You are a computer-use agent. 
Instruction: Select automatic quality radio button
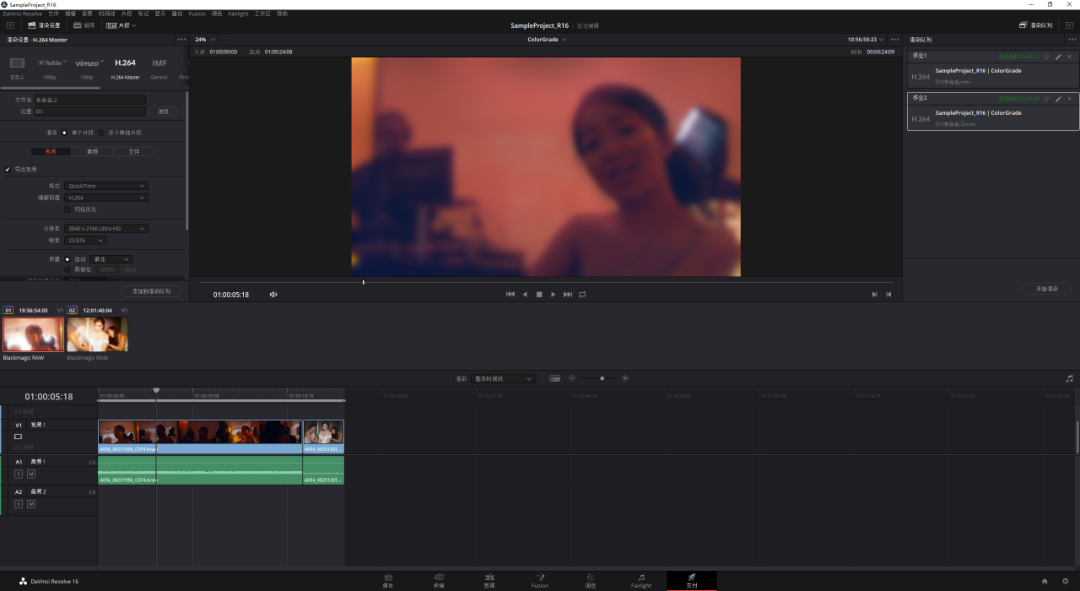point(68,259)
